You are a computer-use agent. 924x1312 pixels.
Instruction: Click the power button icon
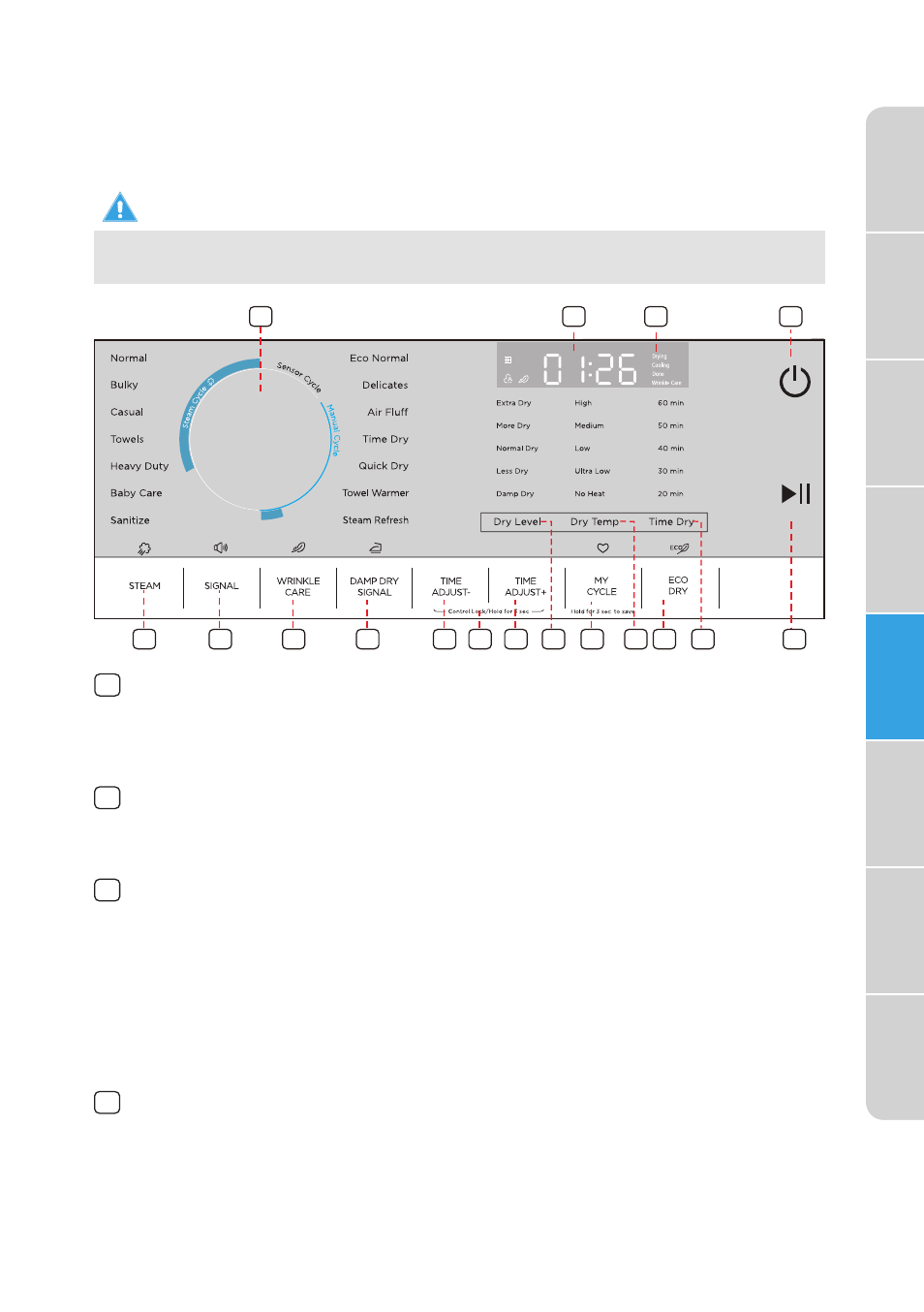click(794, 382)
